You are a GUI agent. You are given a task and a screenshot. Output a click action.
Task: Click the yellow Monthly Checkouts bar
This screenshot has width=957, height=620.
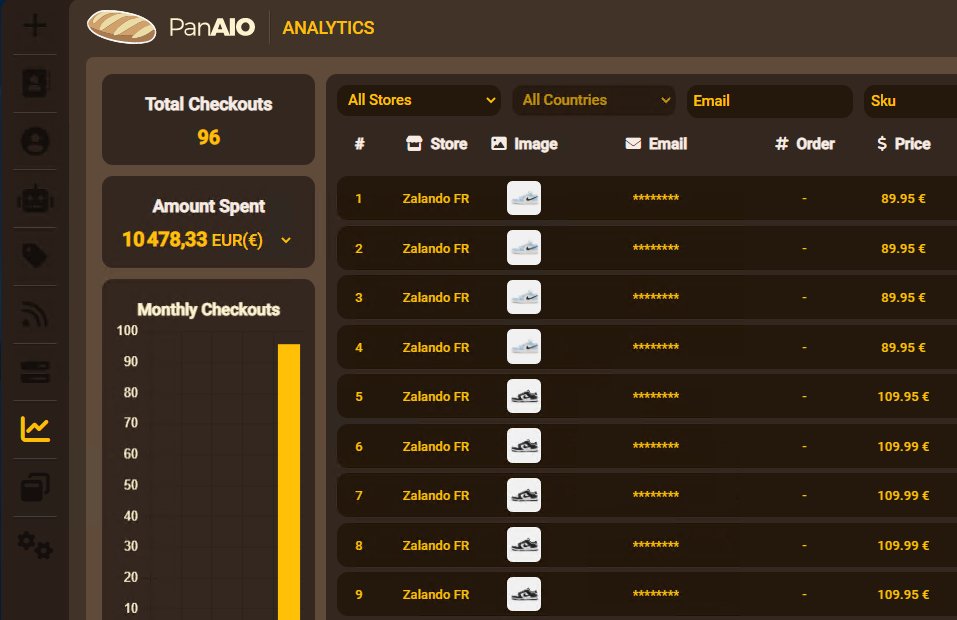pos(289,482)
